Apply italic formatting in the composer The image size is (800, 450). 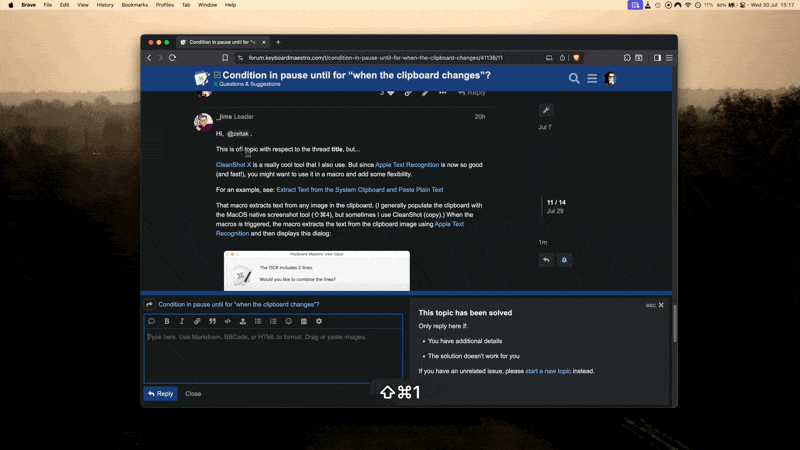point(182,321)
